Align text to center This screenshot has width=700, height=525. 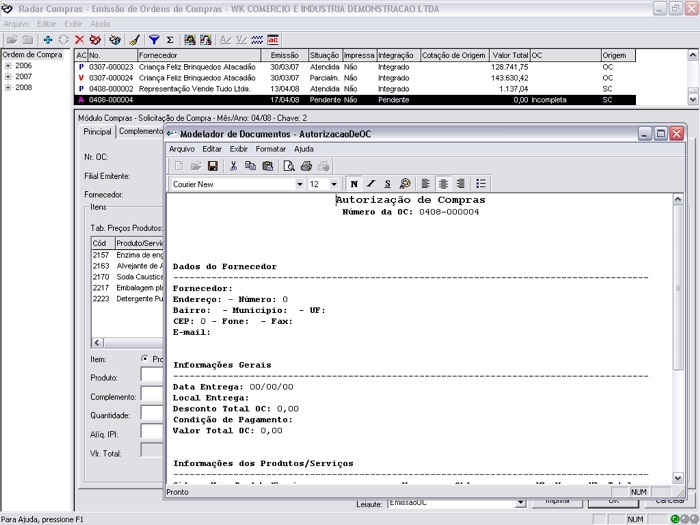(443, 184)
